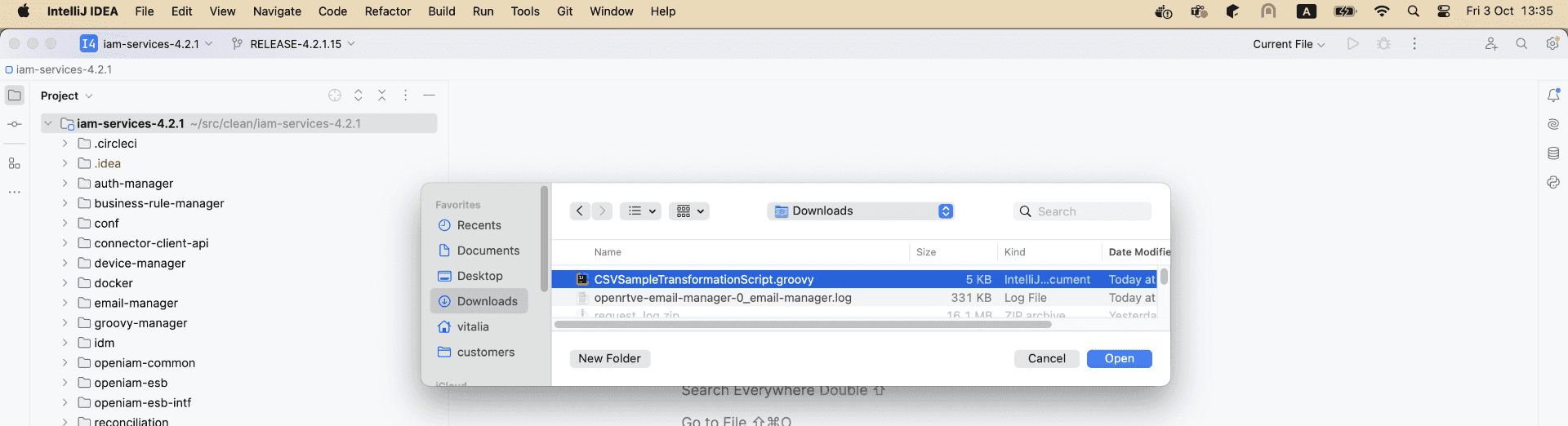1568x426 pixels.
Task: Open the Refactor menu
Action: tap(387, 11)
